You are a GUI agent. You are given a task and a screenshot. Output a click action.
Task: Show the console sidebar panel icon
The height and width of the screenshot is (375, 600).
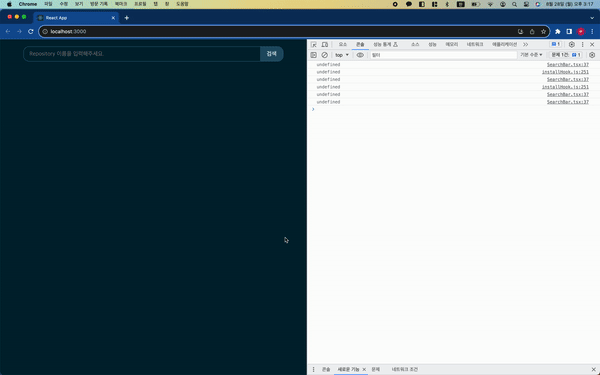313,55
